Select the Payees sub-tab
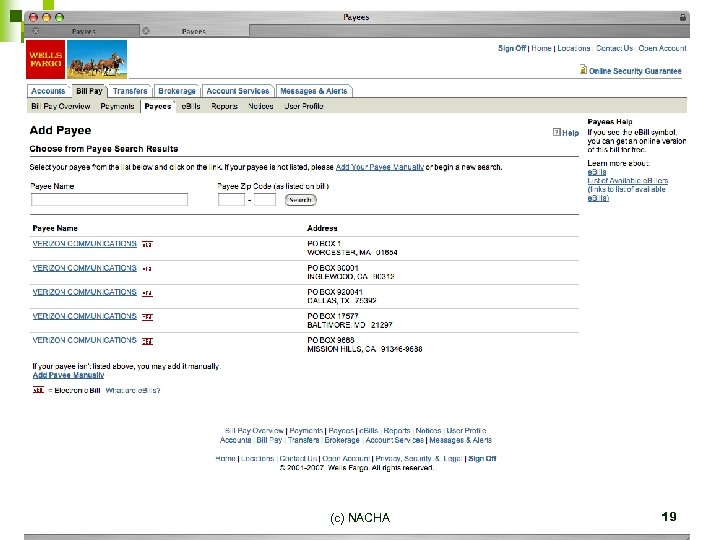Screen dimensions: 720x540 click(158, 106)
